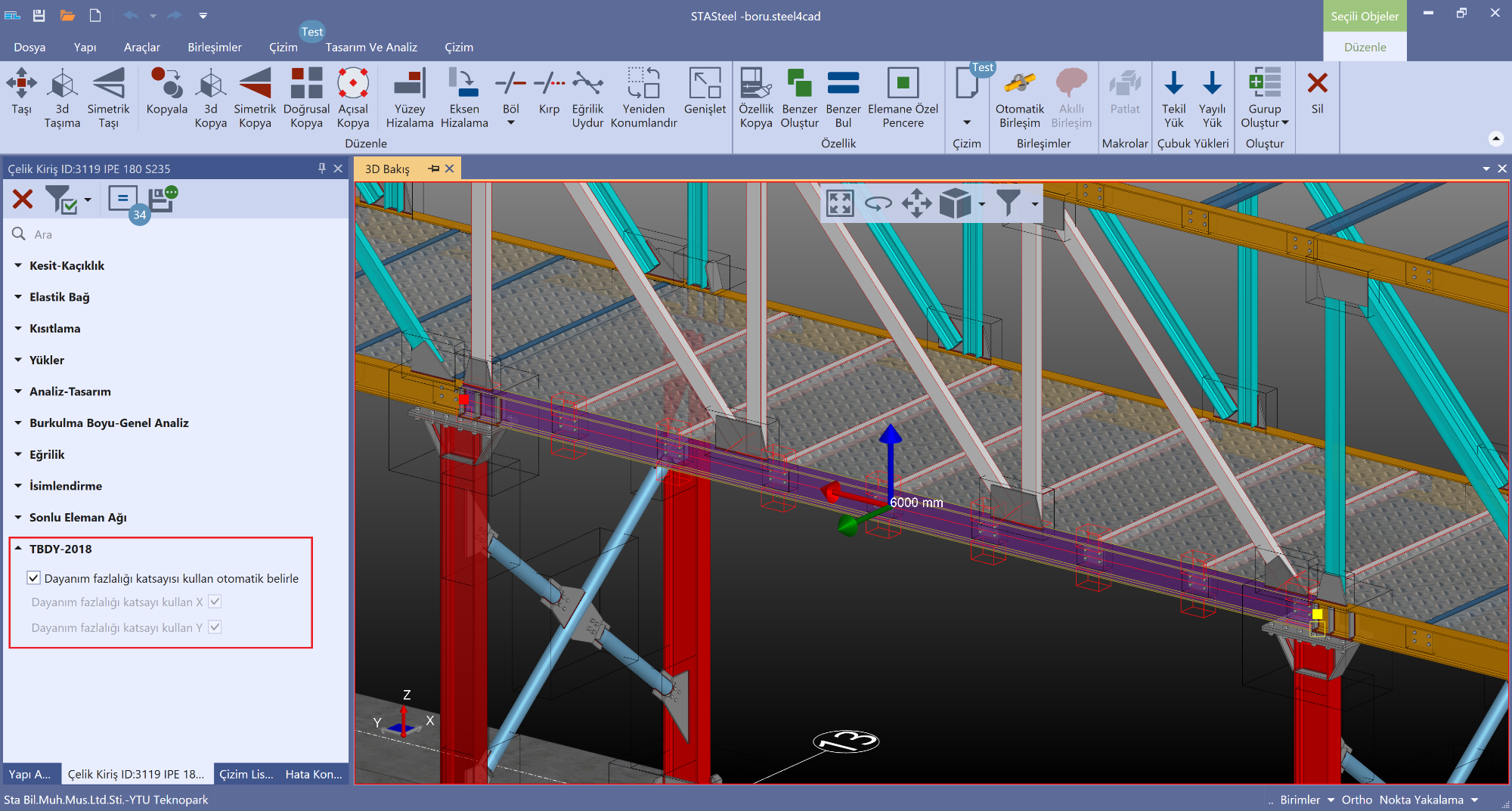Click the Sil delete icon in ribbon
This screenshot has height=811, width=1512.
tap(1317, 84)
